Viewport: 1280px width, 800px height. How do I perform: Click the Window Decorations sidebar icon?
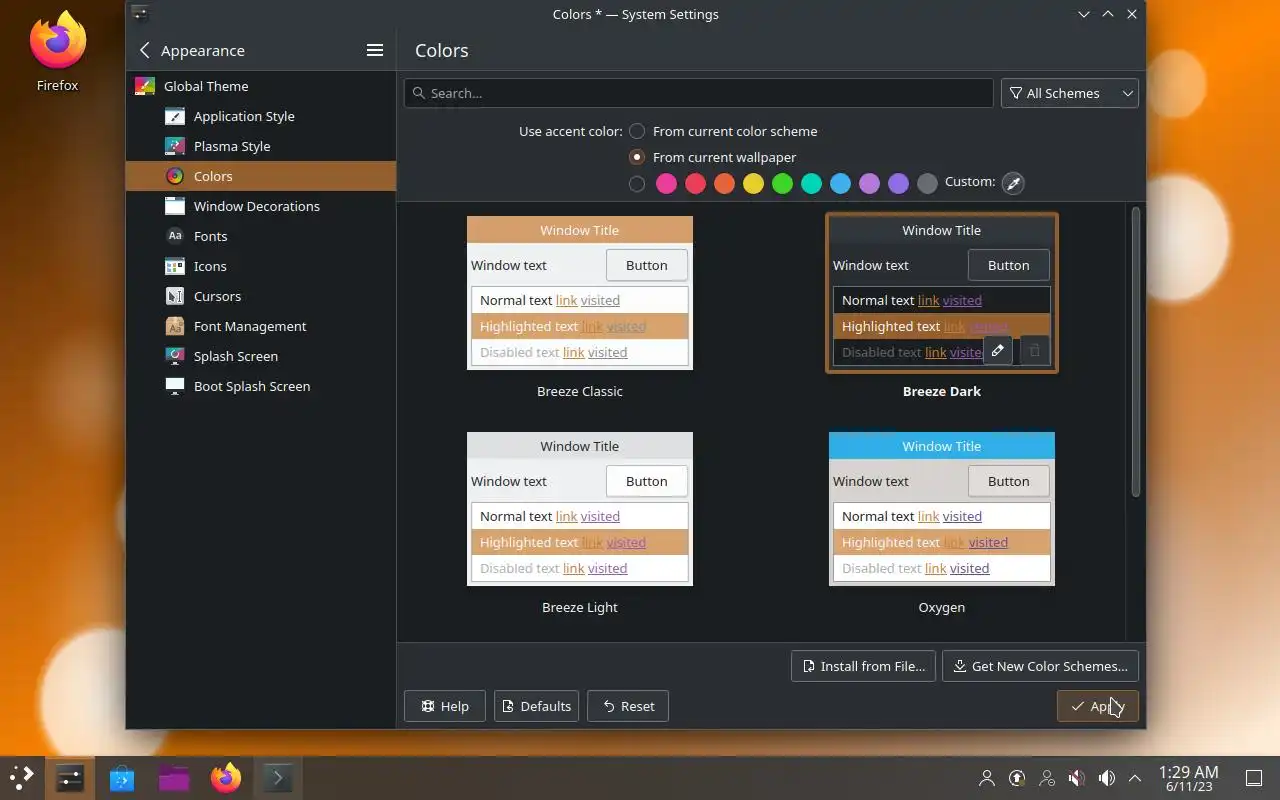[175, 206]
